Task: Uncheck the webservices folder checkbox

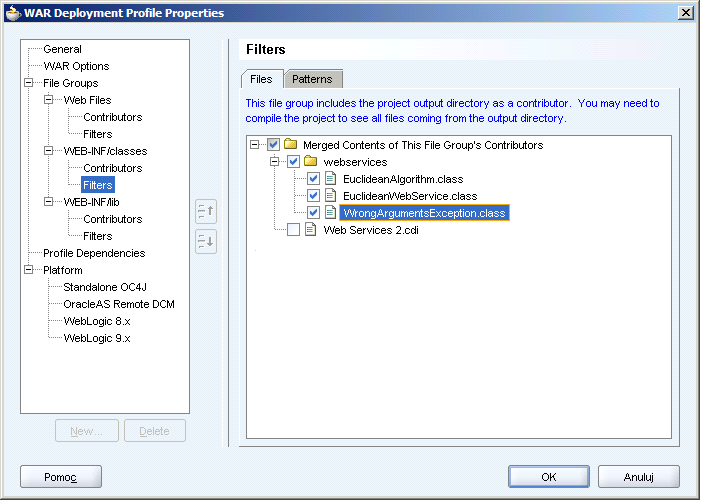Action: 293,162
